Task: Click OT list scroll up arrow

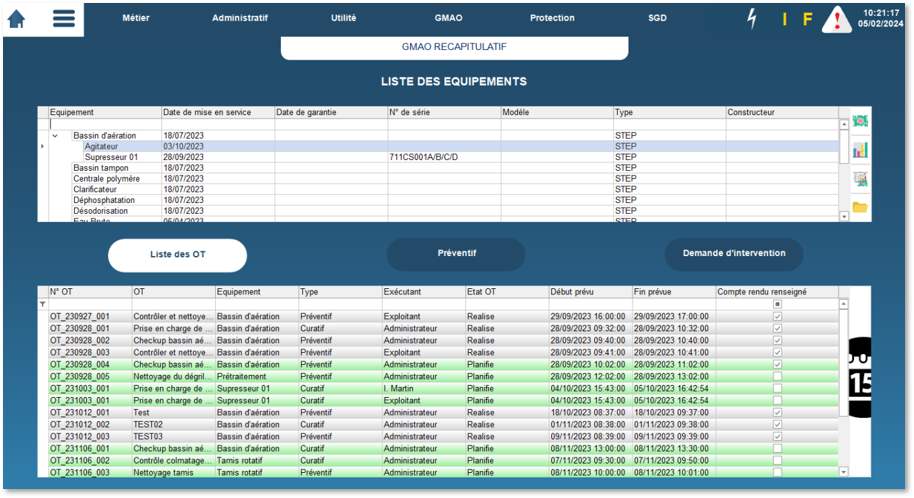Action: (843, 304)
